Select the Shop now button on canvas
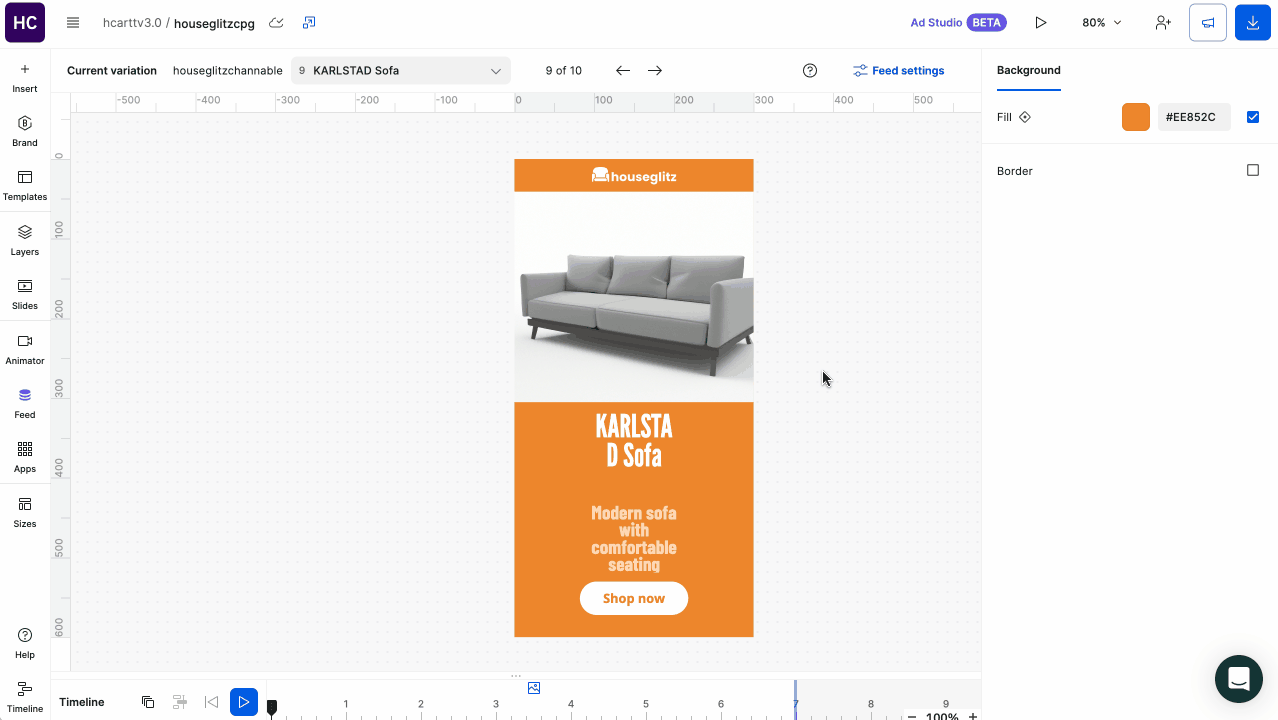 tap(634, 598)
